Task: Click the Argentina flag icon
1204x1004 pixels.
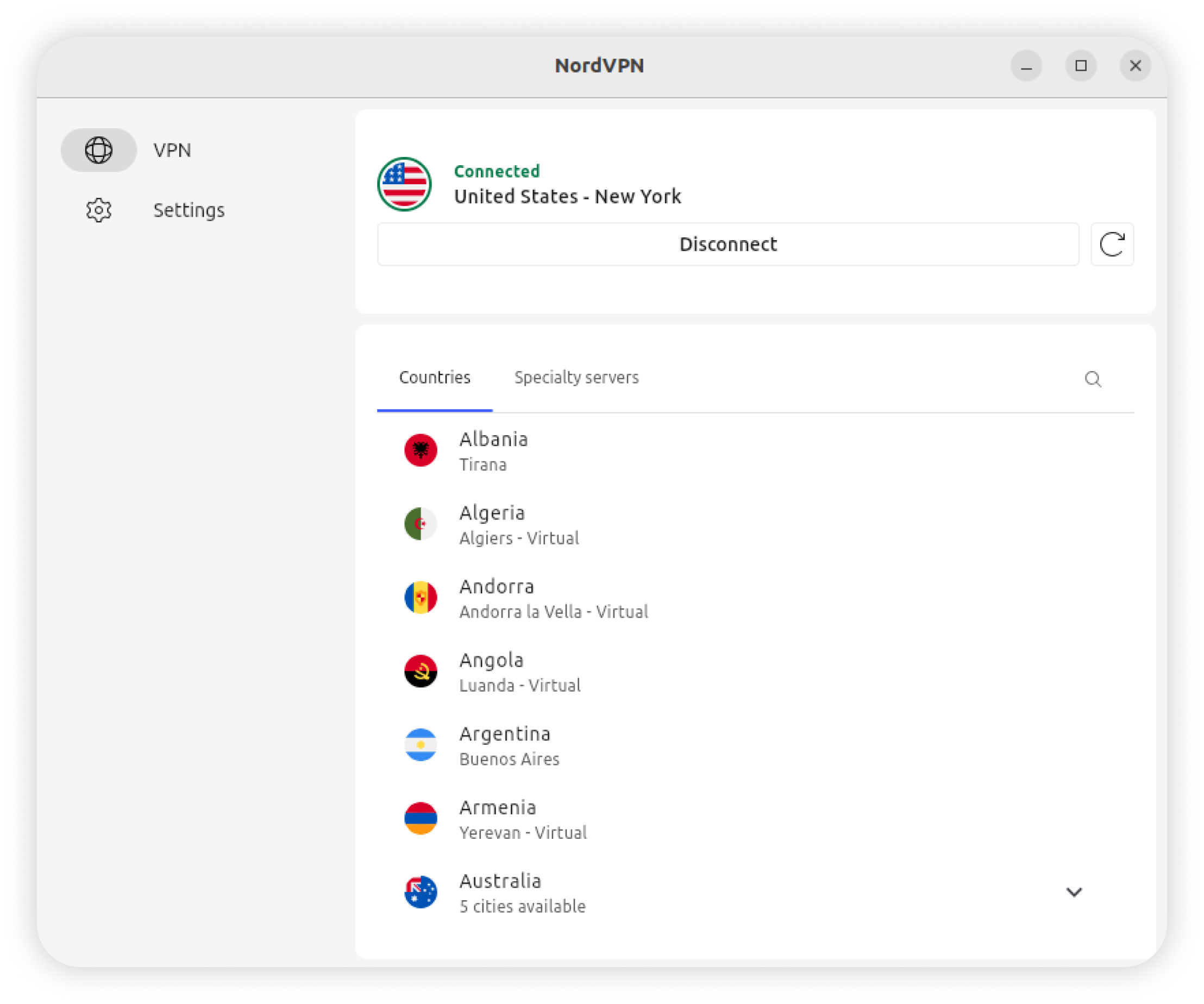Action: point(420,745)
